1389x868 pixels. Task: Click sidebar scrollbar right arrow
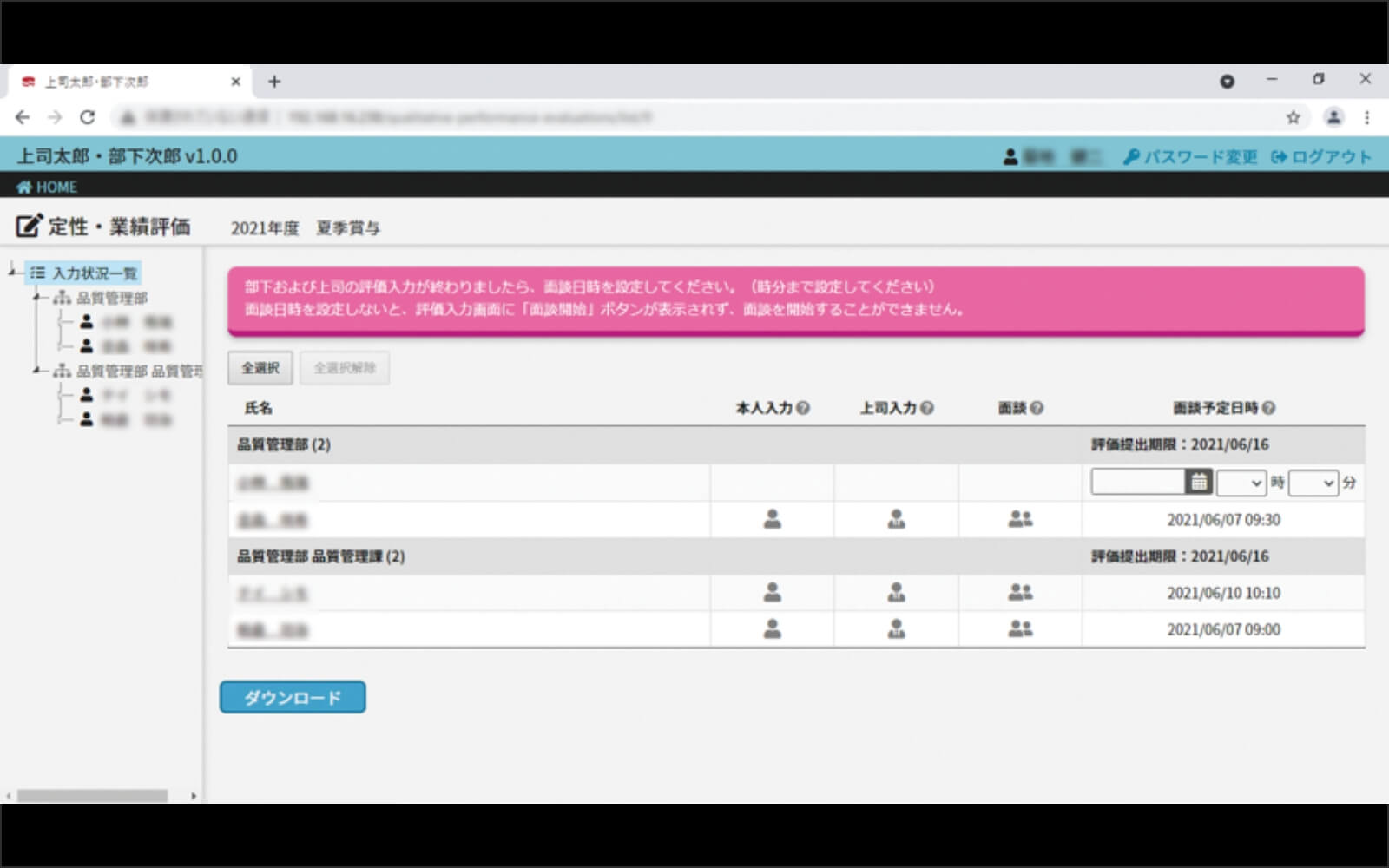coord(193,795)
